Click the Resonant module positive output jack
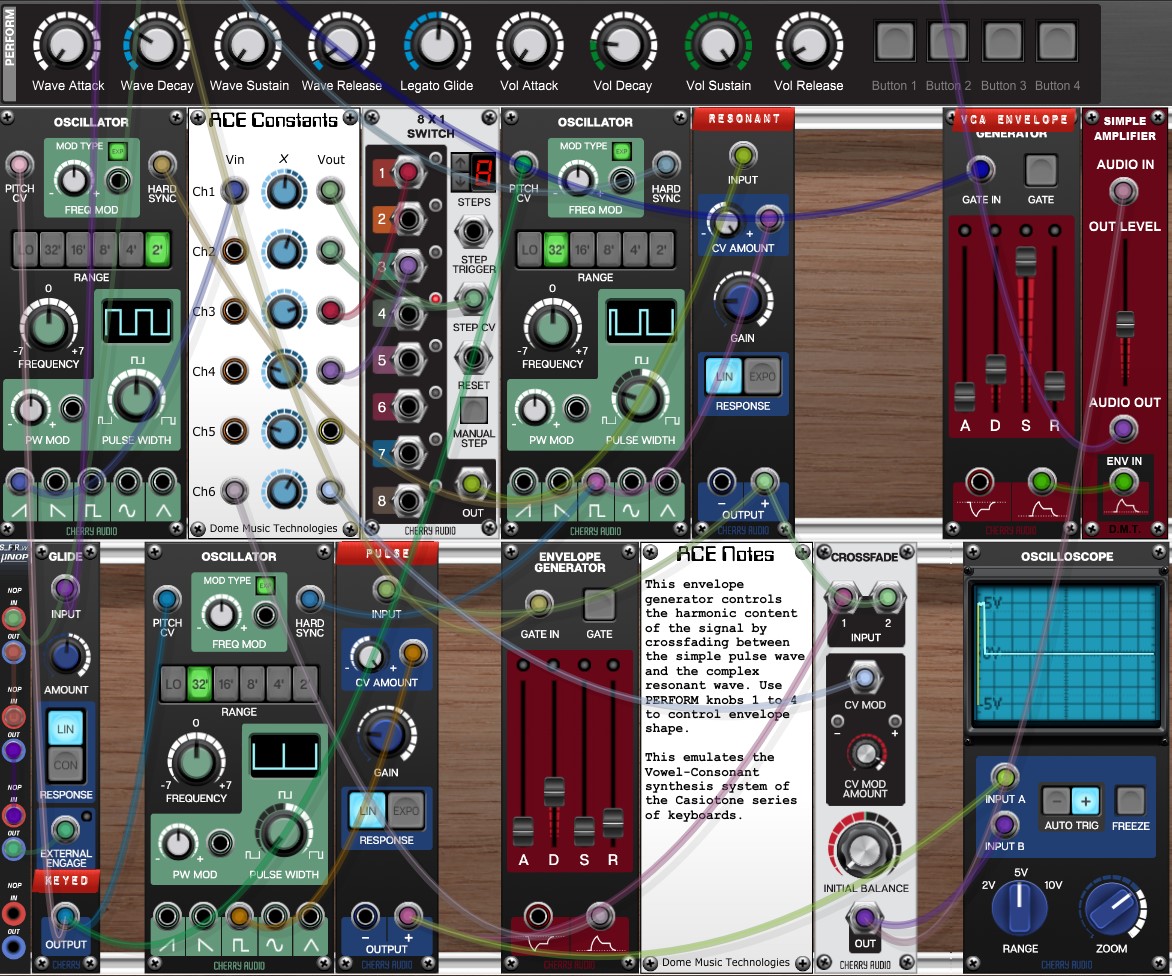Viewport: 1172px width, 976px height. point(764,482)
